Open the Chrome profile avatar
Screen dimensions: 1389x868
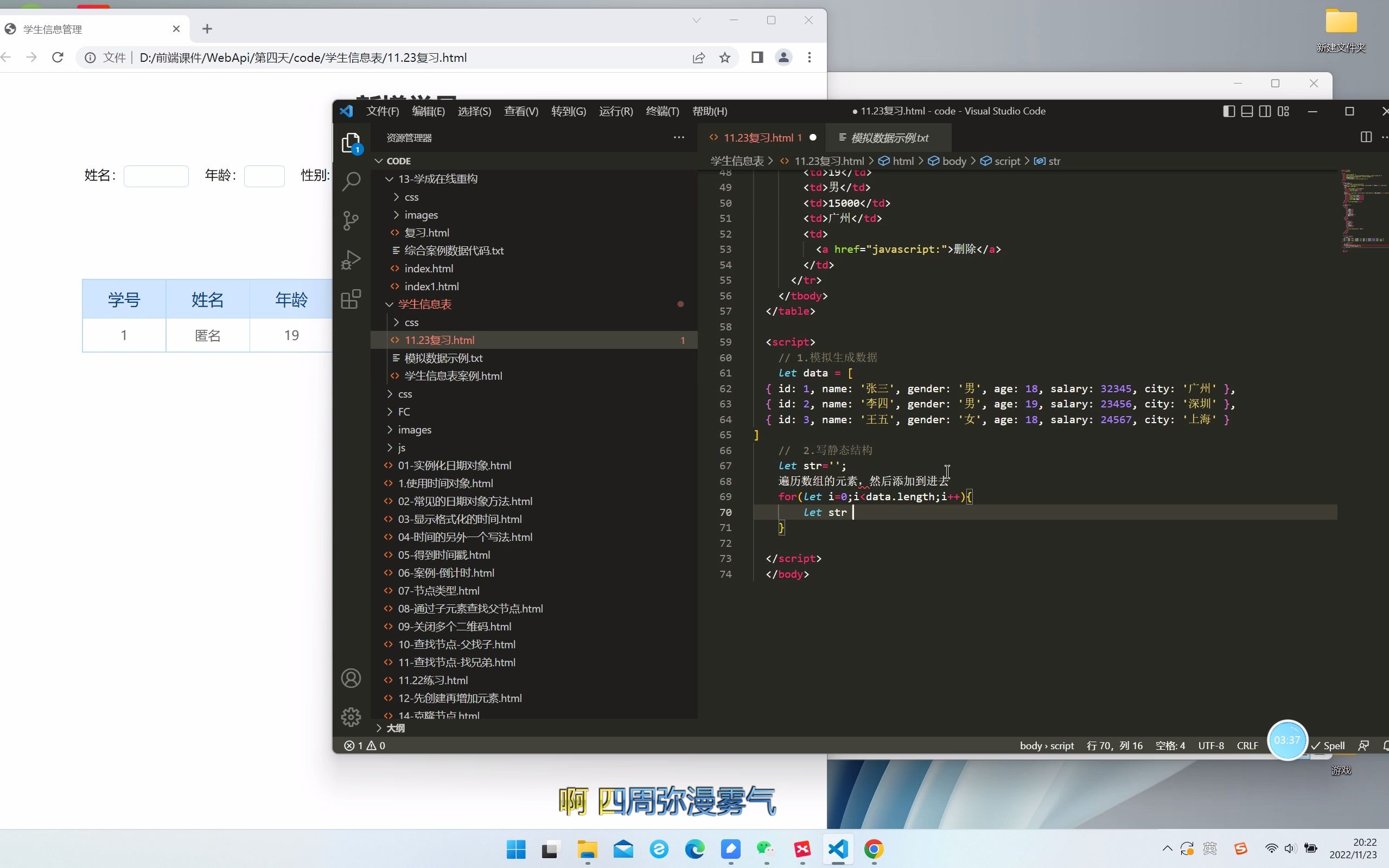783,58
